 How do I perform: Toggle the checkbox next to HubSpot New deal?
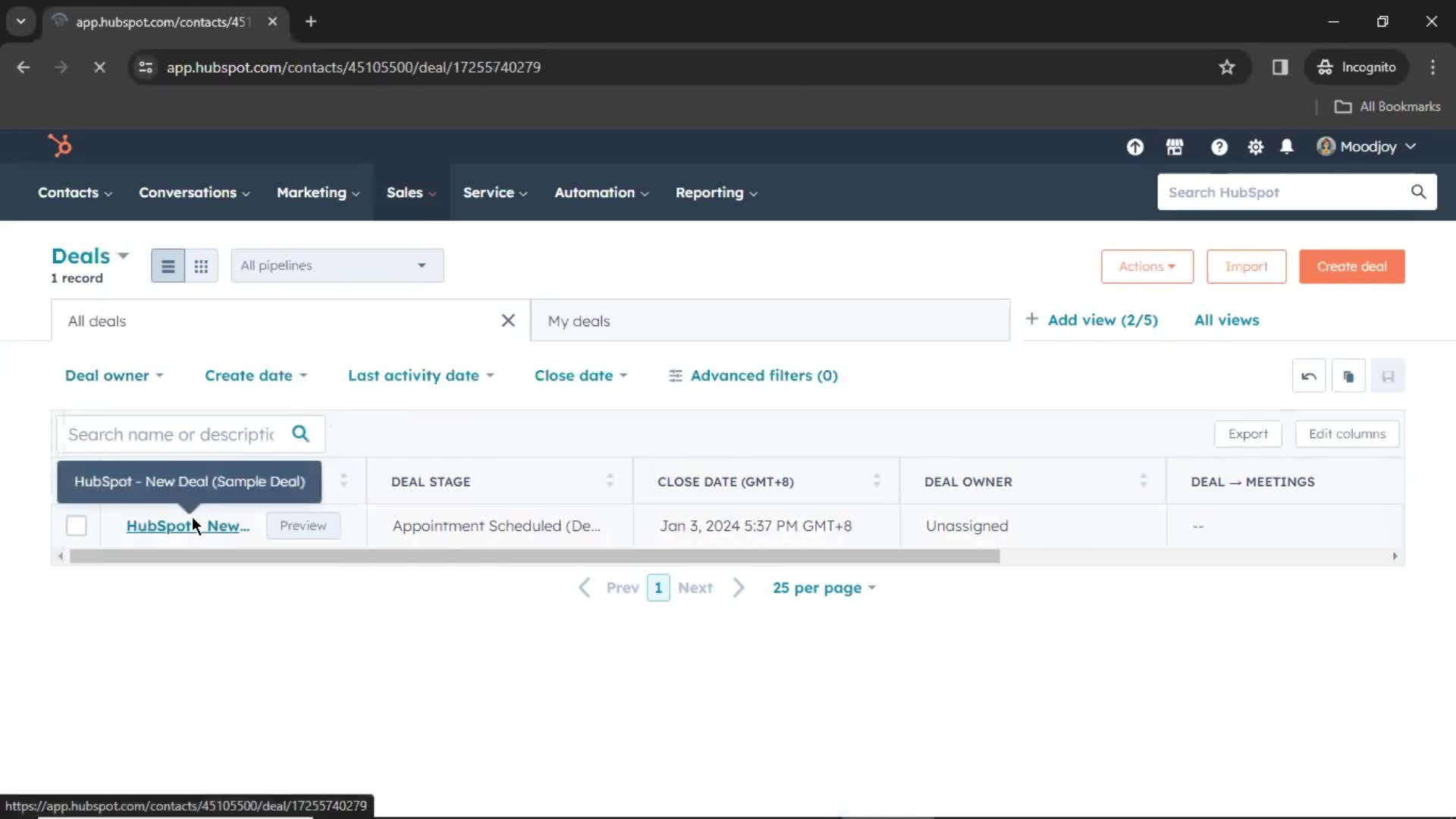click(77, 525)
